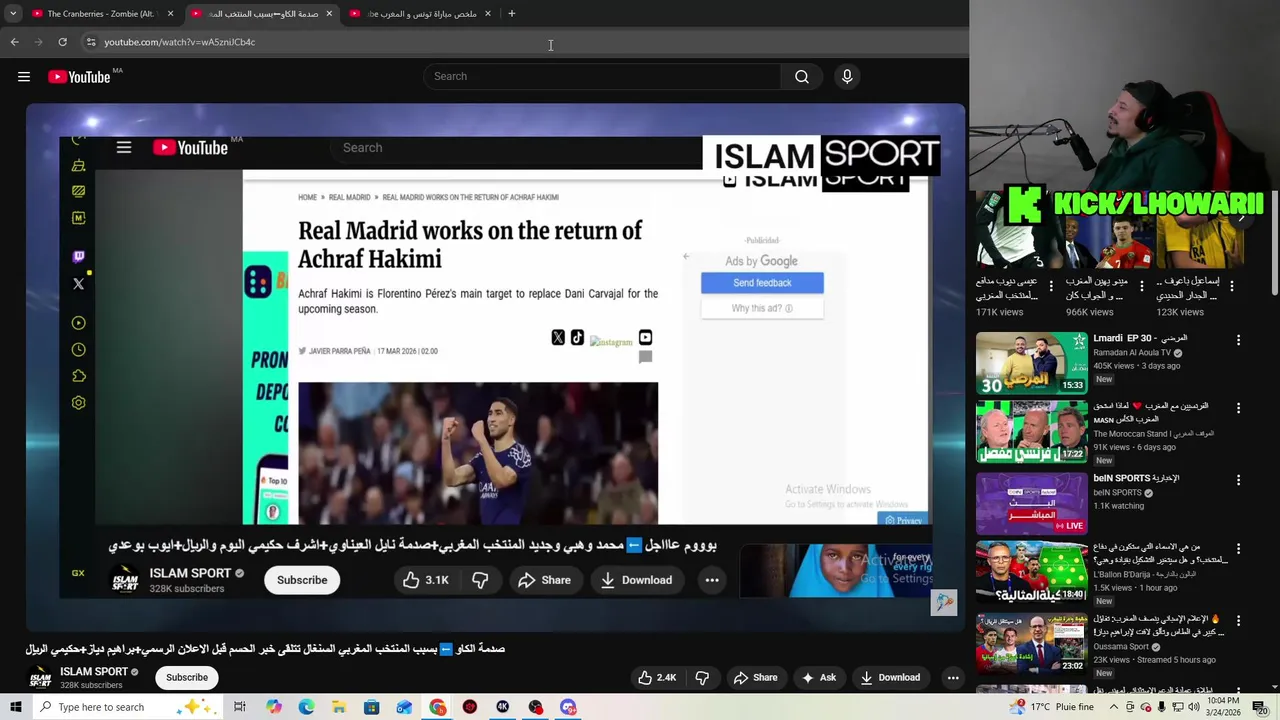Close The Cranberries - Zombie tab

point(170,14)
